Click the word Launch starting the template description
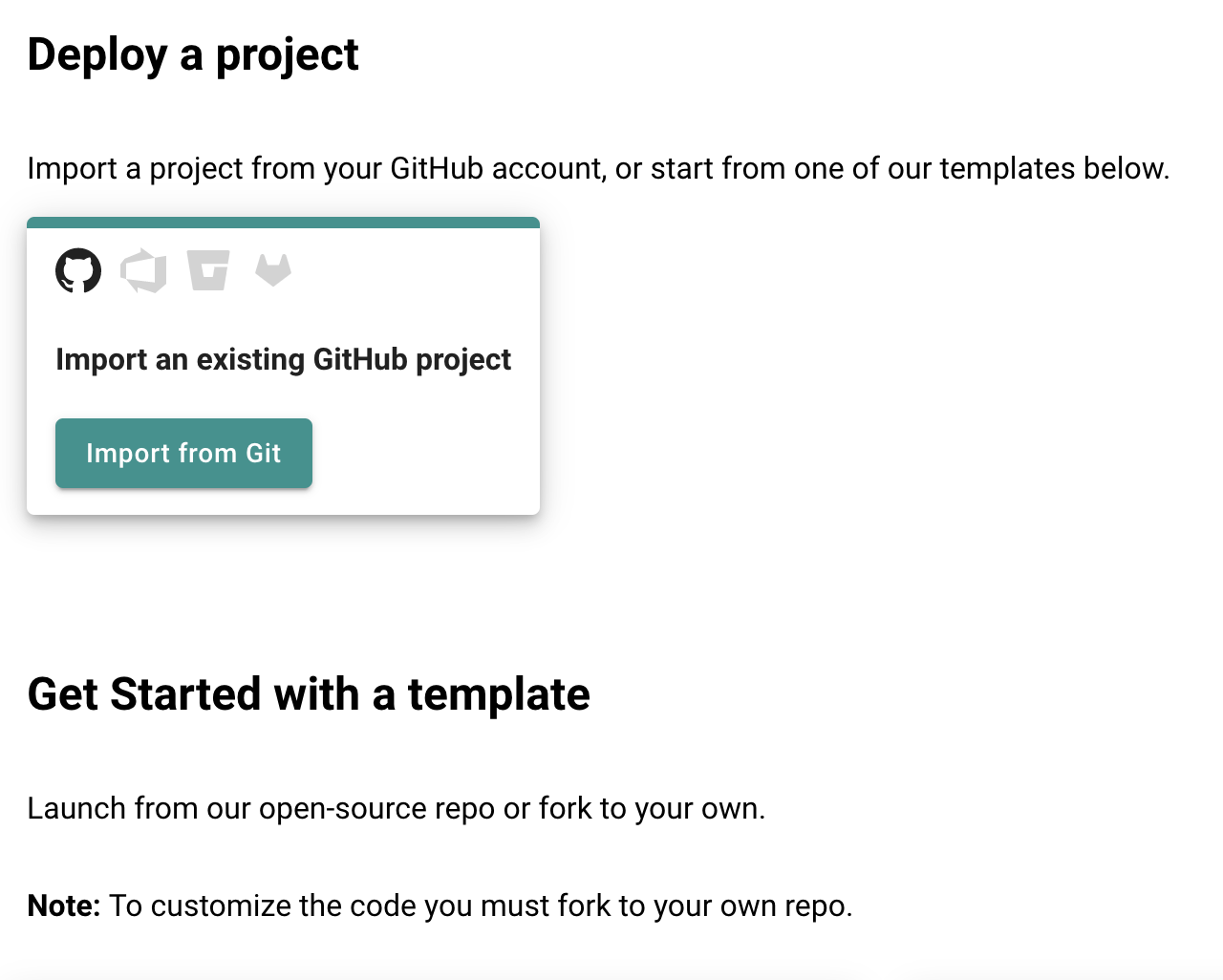The image size is (1223, 980). tap(76, 808)
